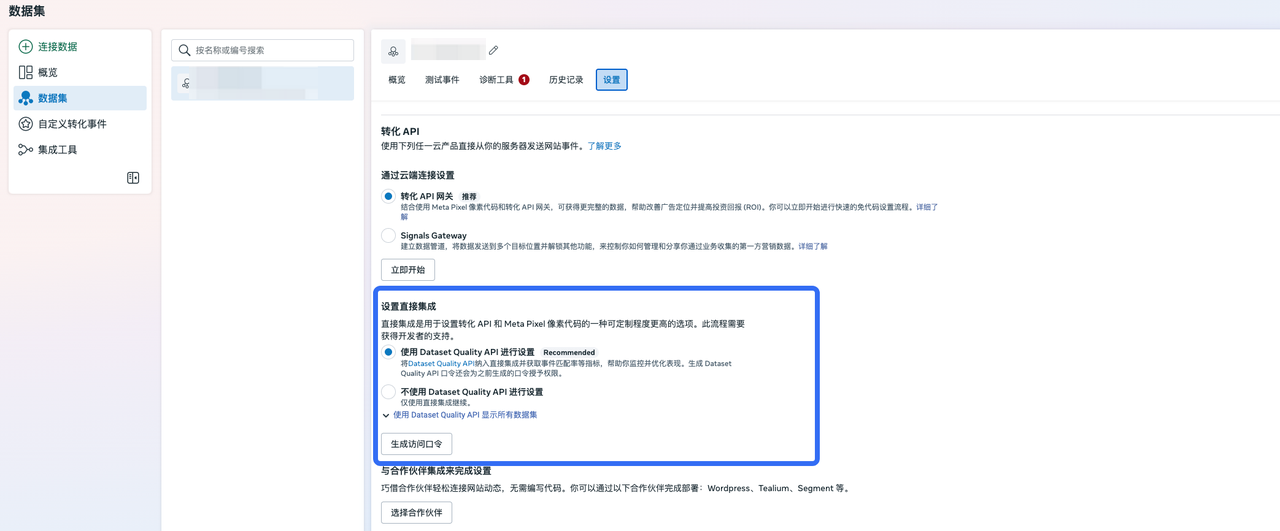1280x531 pixels.
Task: Click the magnifier icon in search box
Action: pyautogui.click(x=185, y=50)
